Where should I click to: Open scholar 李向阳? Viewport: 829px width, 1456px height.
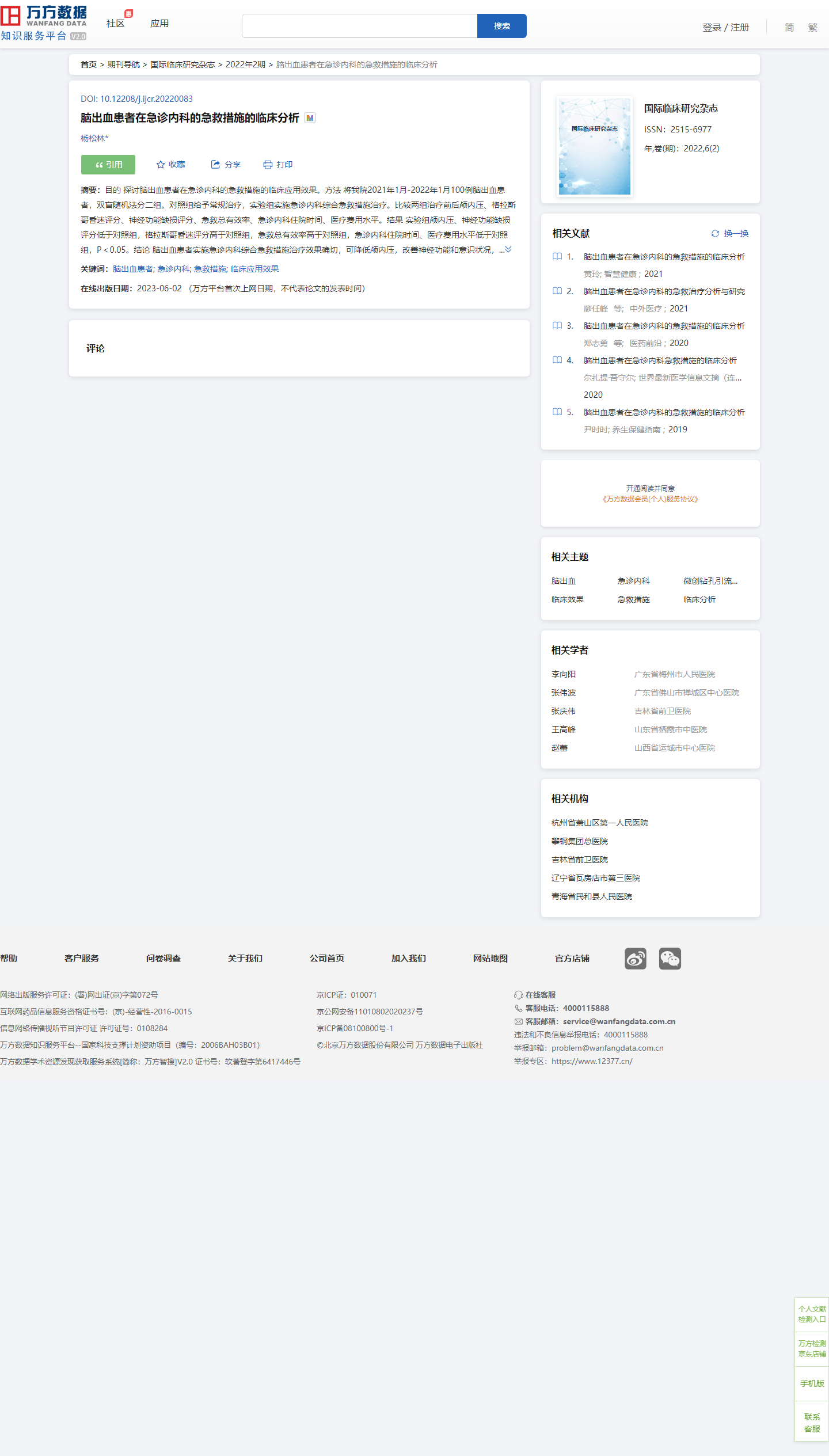pos(564,674)
